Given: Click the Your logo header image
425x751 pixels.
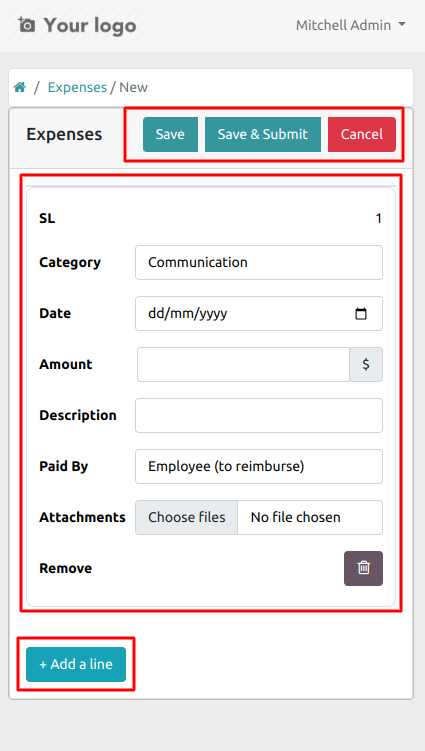Looking at the screenshot, I should (x=77, y=24).
